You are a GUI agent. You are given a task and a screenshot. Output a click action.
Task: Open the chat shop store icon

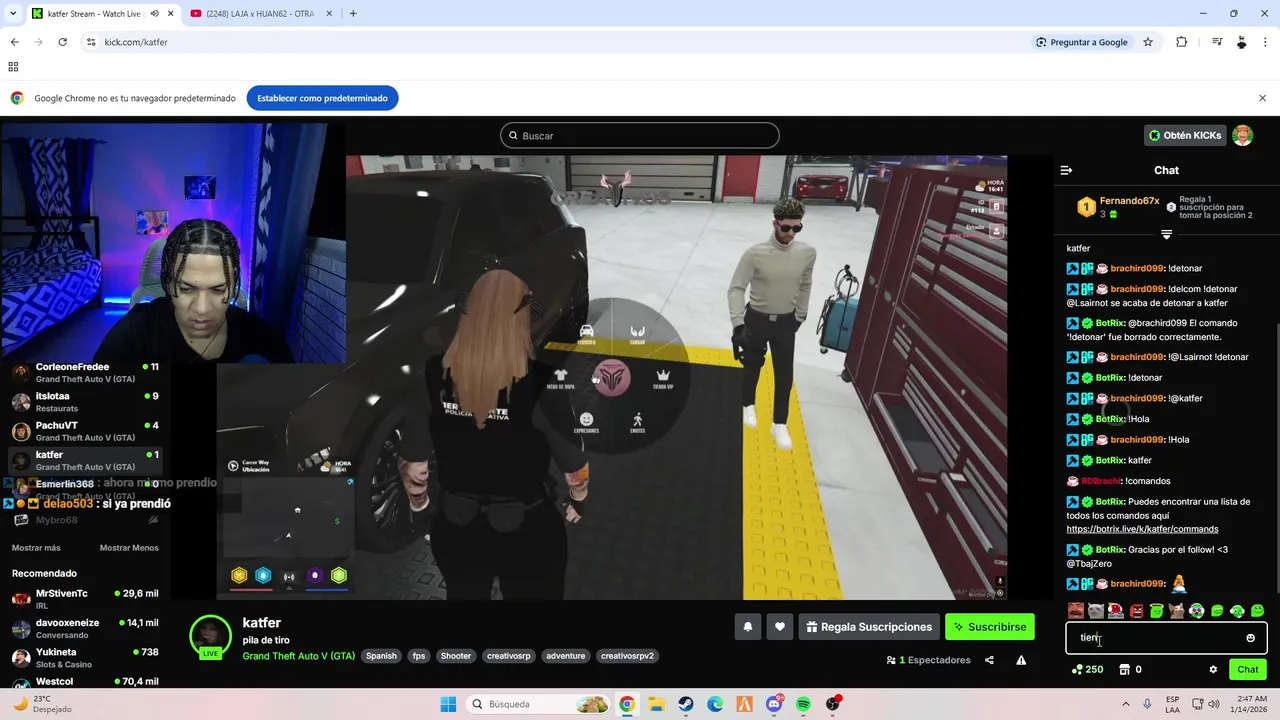[1124, 670]
